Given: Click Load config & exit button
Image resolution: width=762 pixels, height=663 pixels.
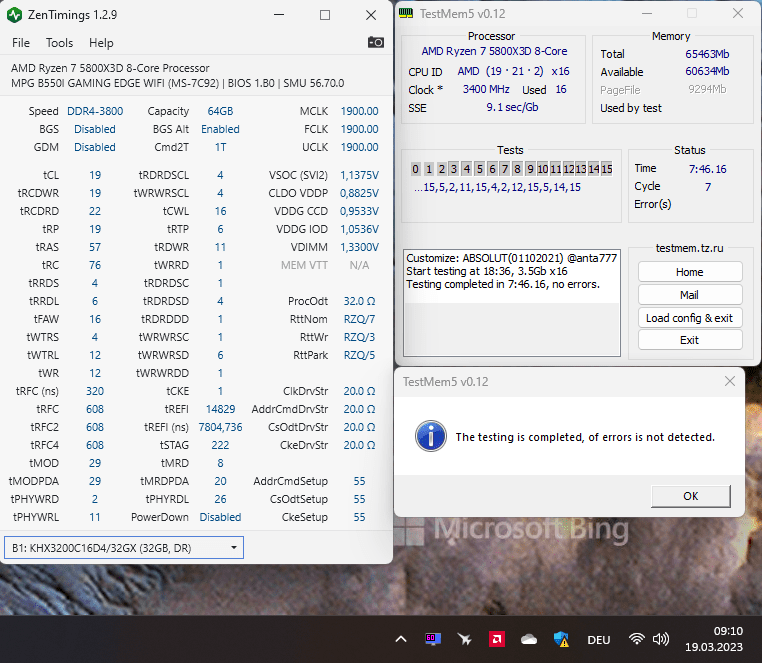Looking at the screenshot, I should click(x=690, y=318).
